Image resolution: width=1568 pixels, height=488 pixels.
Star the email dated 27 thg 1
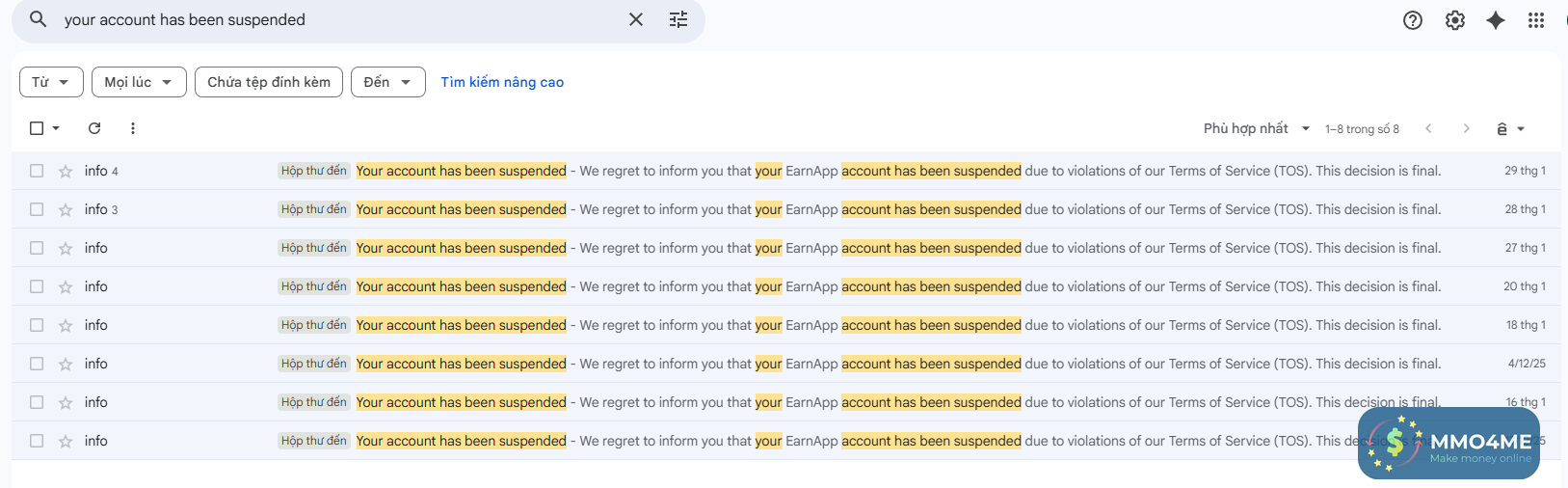[x=66, y=249]
